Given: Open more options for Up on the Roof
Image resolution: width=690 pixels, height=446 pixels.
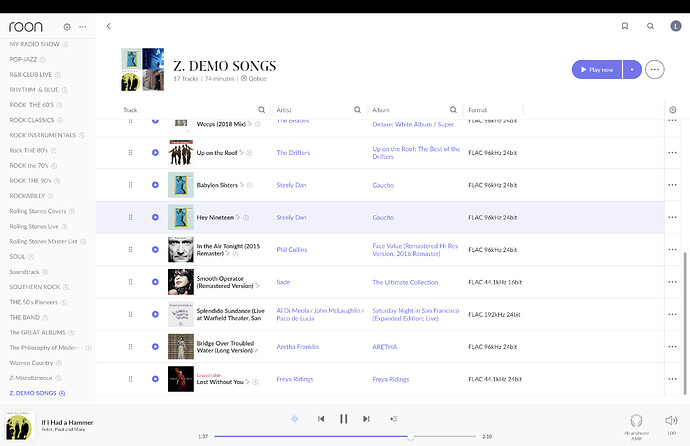Looking at the screenshot, I should pos(672,153).
